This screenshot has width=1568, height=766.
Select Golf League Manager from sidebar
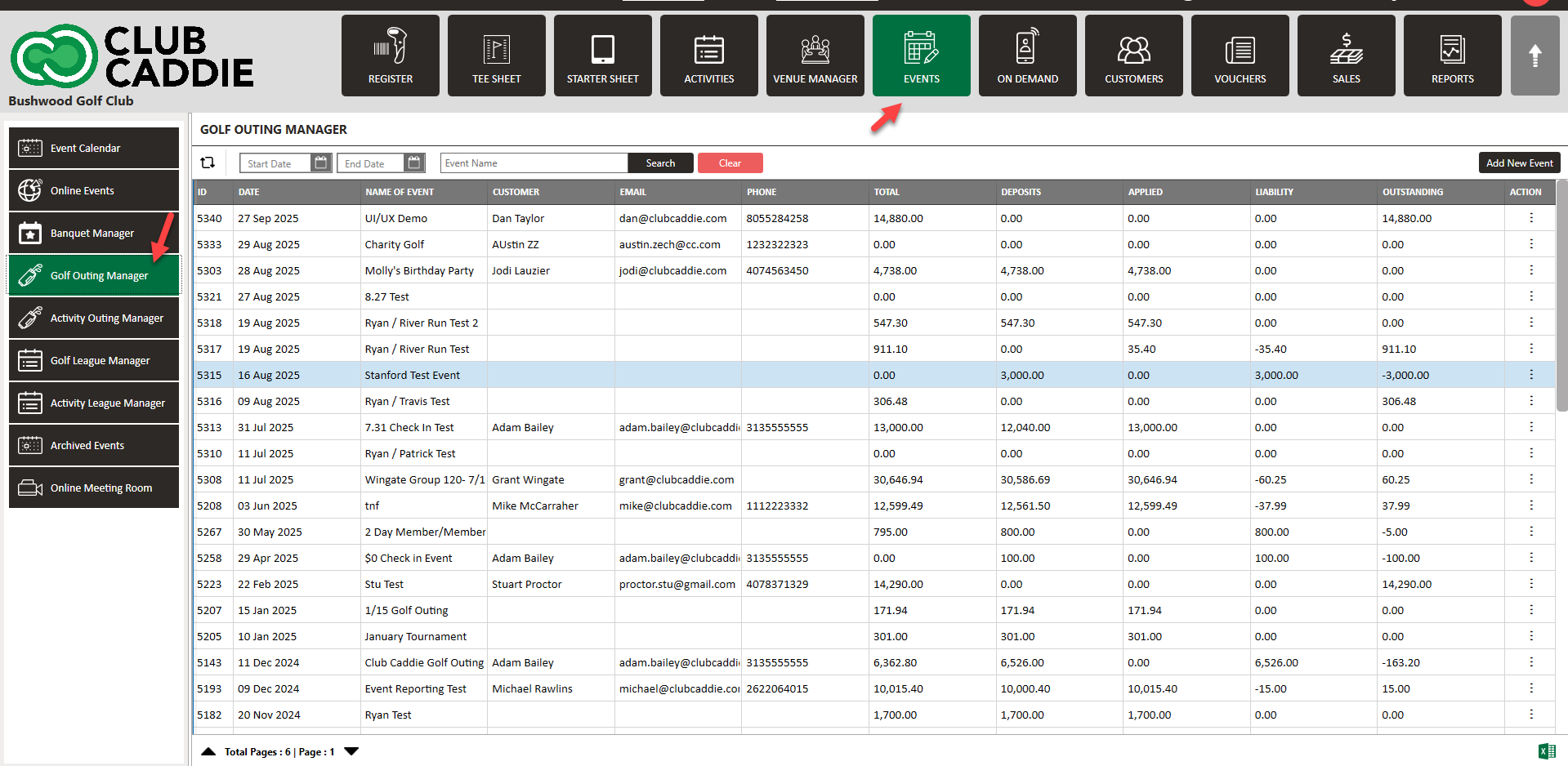pos(94,361)
